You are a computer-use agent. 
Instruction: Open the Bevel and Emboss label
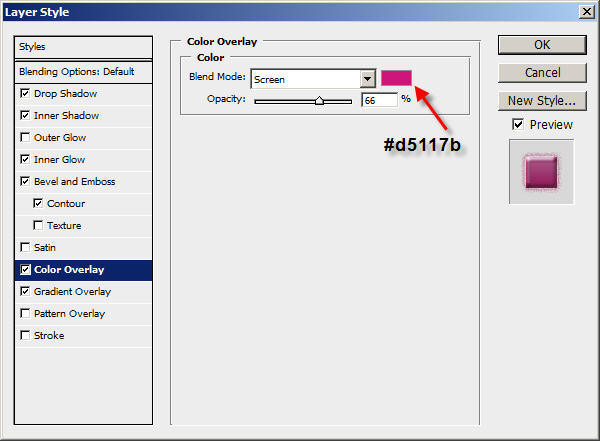coord(75,181)
